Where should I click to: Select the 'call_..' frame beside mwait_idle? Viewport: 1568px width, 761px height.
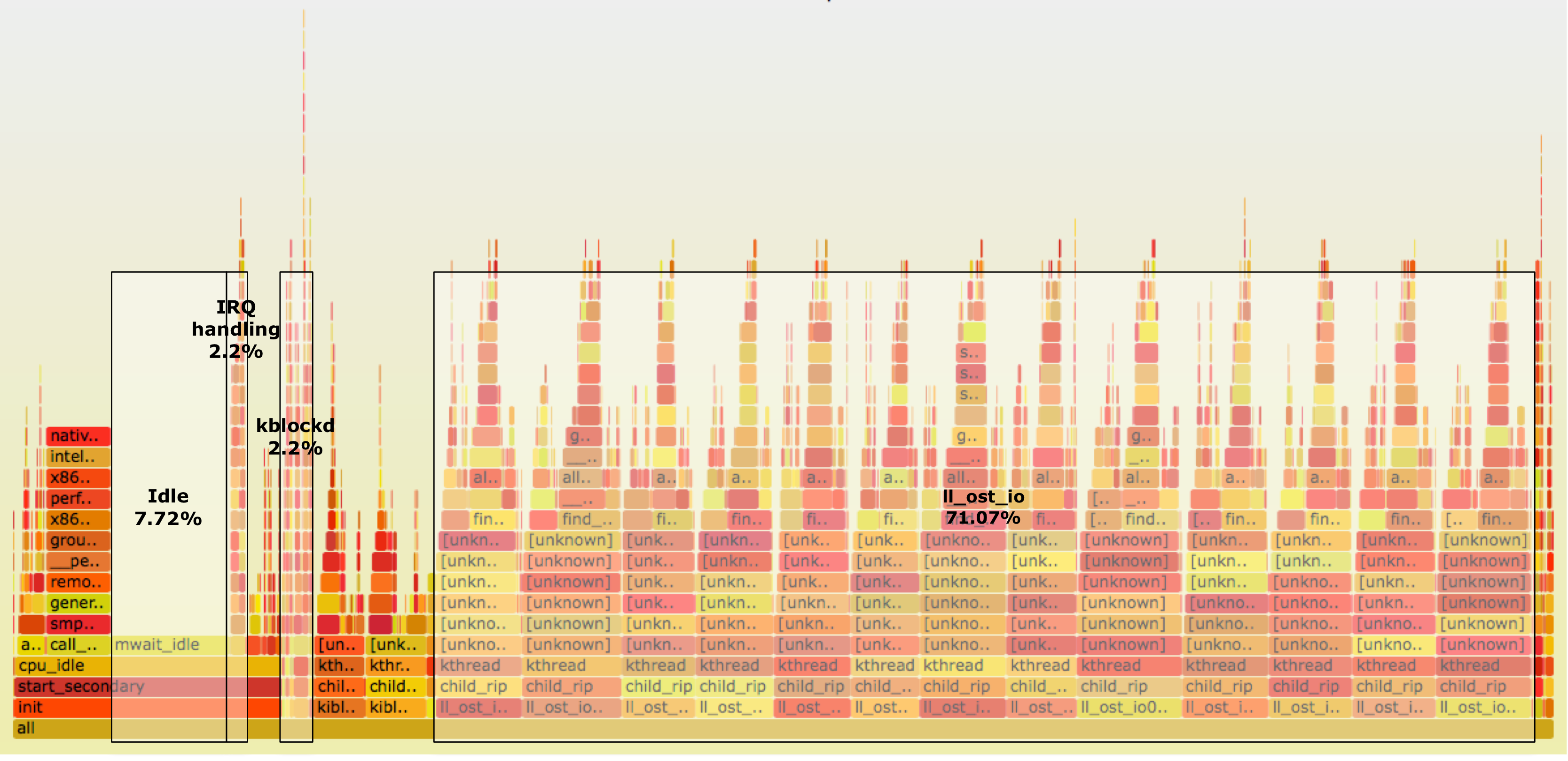click(x=78, y=645)
